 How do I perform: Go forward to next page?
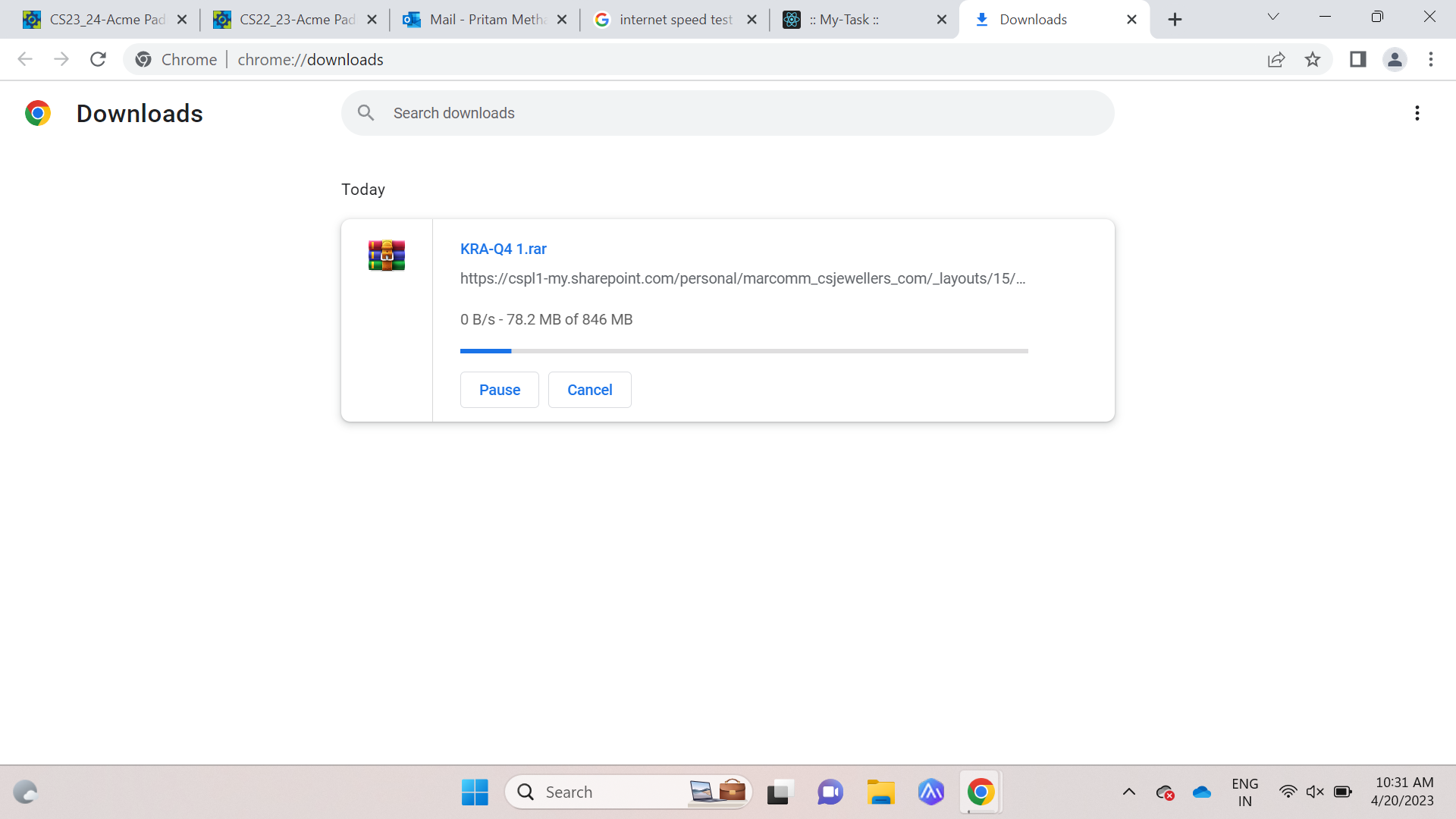(x=61, y=59)
